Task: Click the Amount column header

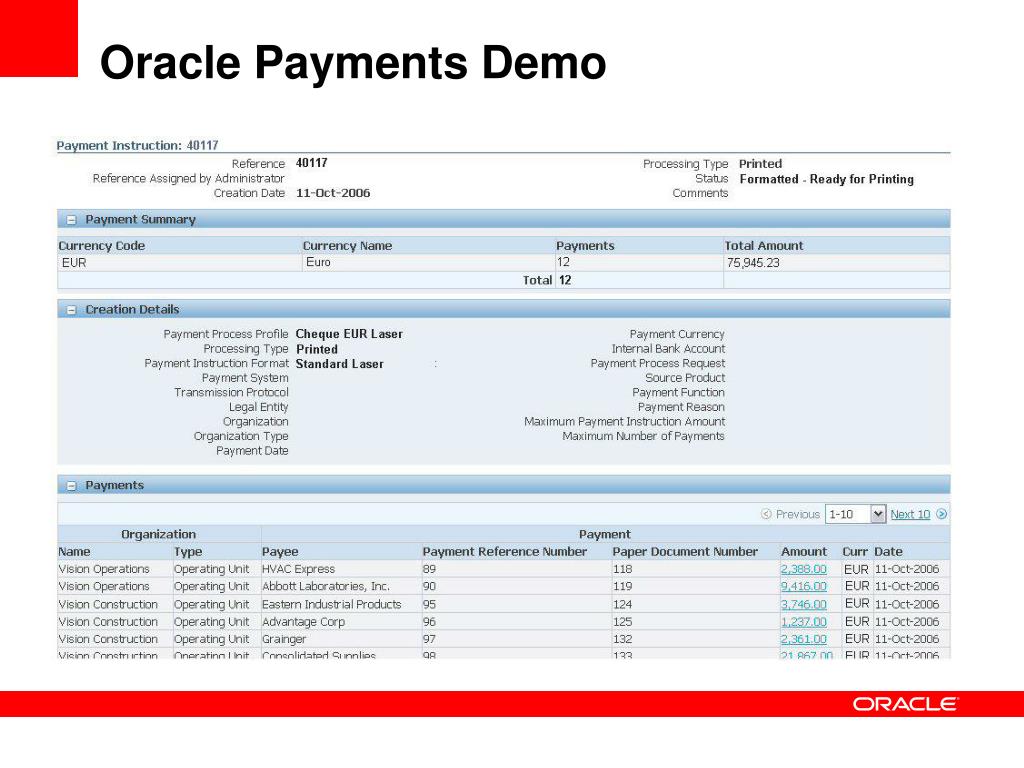Action: coord(804,552)
